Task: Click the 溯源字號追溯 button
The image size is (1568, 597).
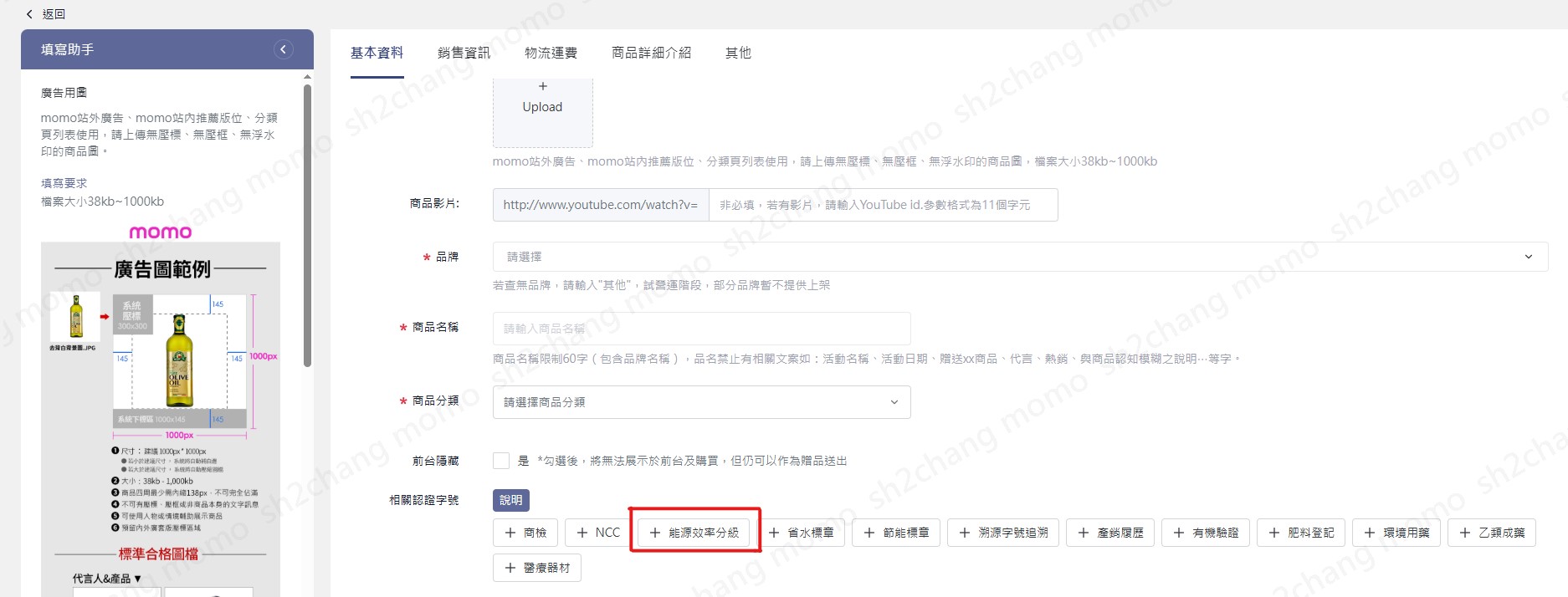Action: 1003,533
